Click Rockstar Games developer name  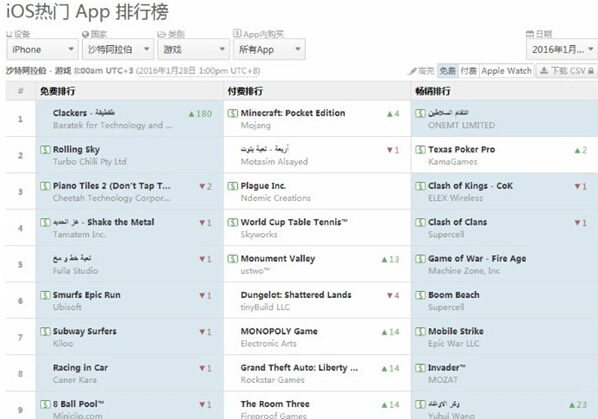272,380
